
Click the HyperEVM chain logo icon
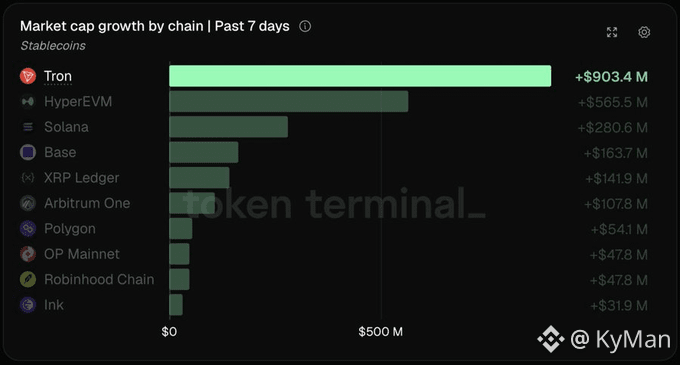pos(28,101)
